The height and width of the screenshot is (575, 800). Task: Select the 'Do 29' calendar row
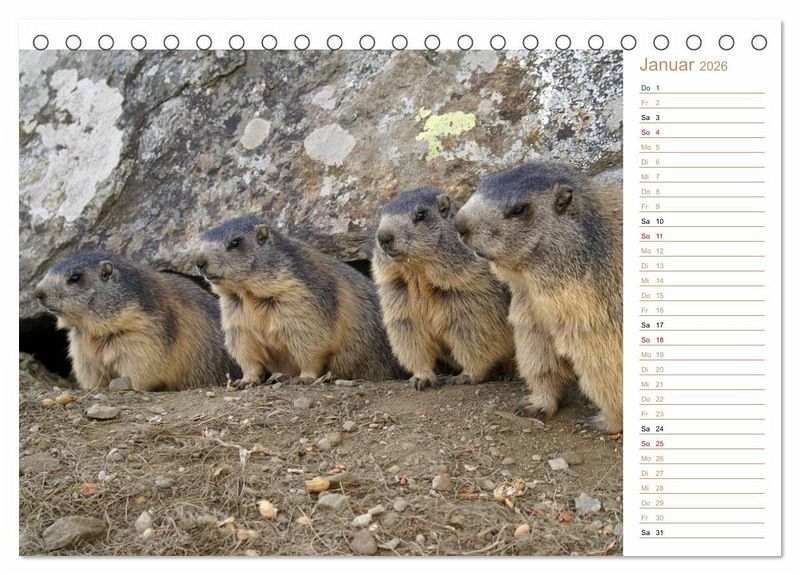click(x=702, y=503)
